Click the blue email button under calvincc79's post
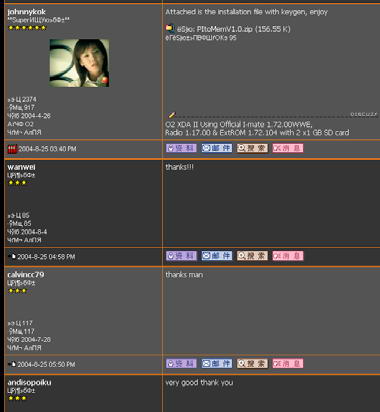 pos(217,363)
